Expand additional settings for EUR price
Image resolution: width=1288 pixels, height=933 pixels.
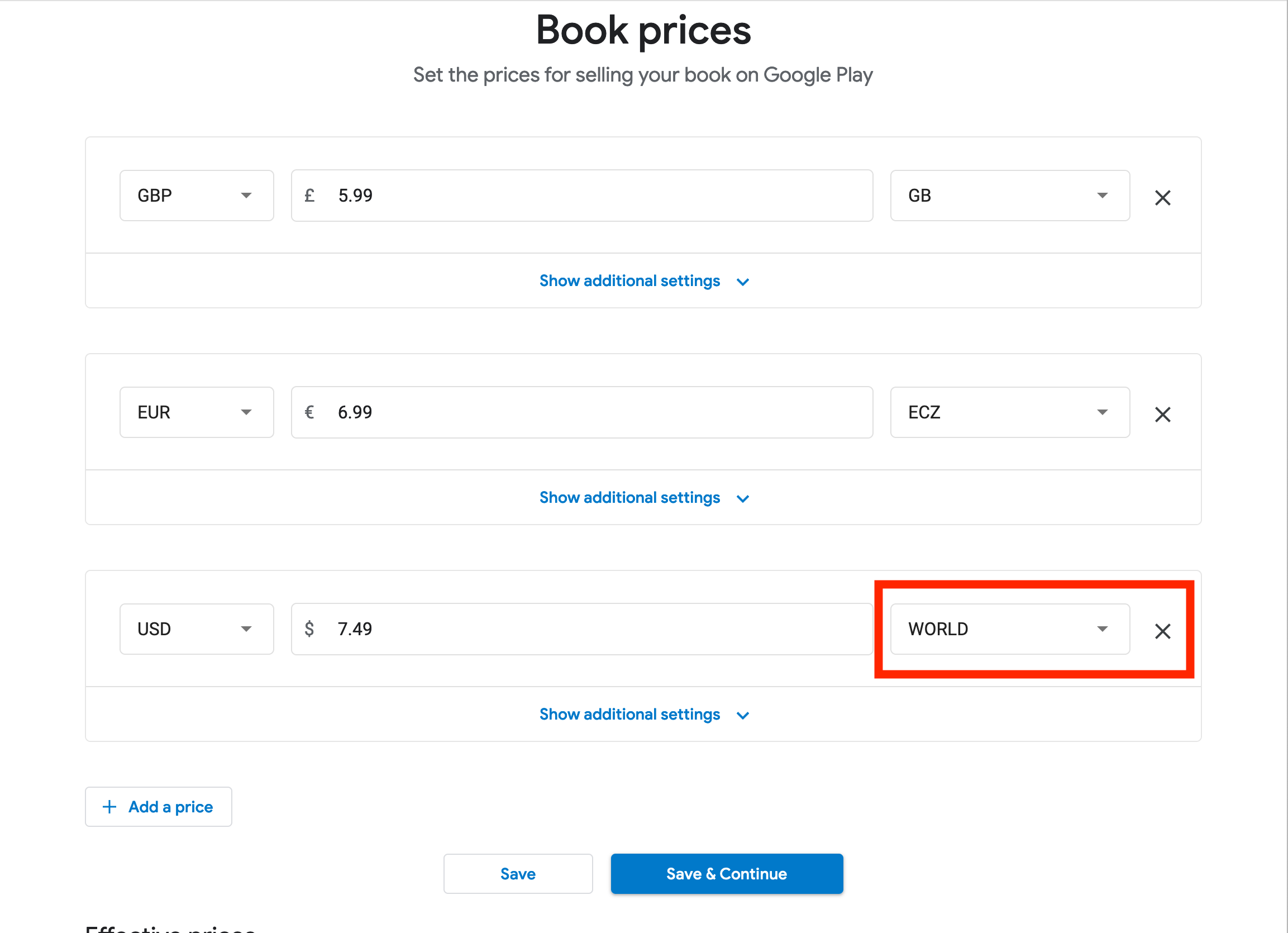(629, 498)
